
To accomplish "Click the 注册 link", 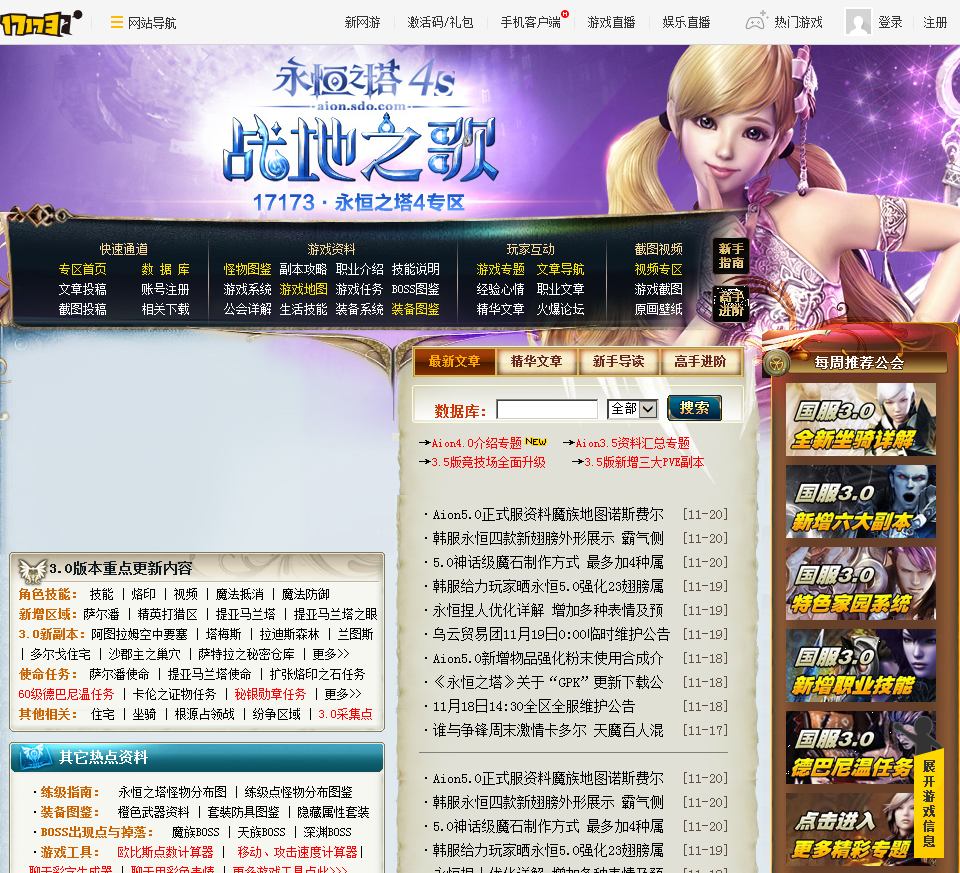I will click(x=935, y=23).
